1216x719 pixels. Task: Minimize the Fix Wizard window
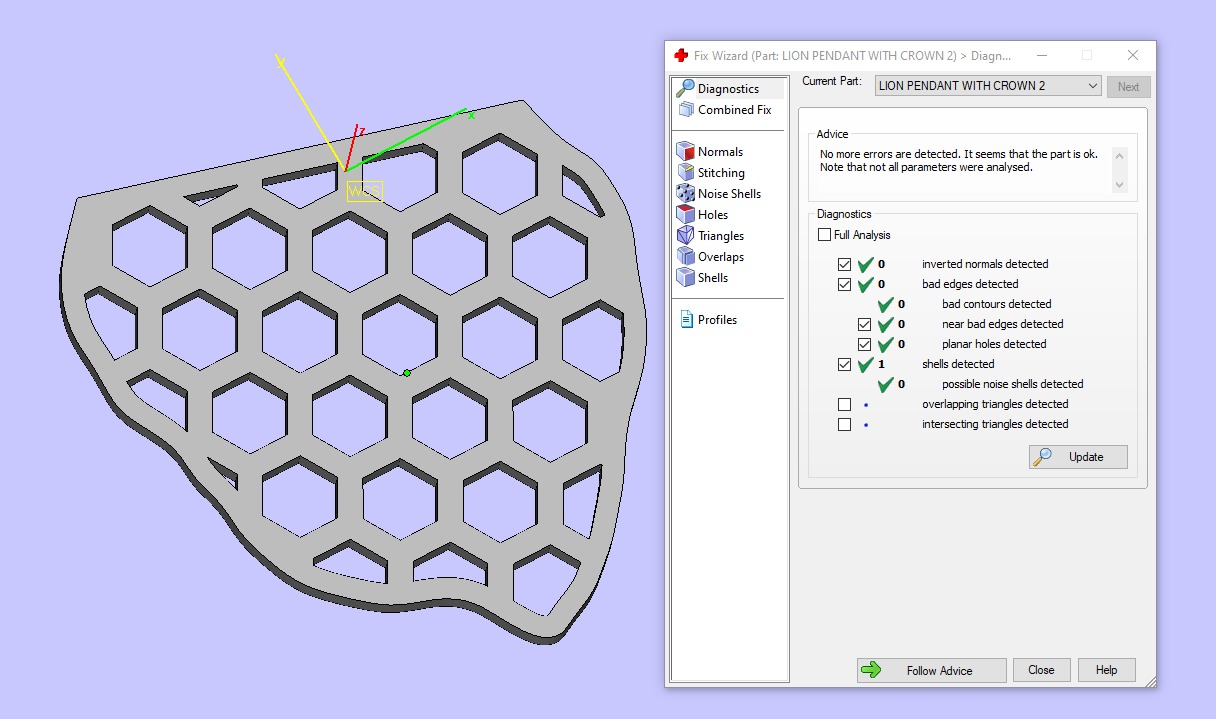(x=1042, y=56)
